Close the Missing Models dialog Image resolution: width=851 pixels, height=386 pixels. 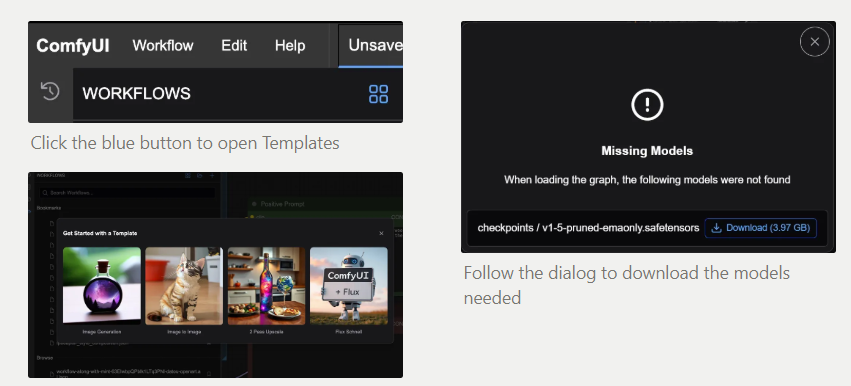[x=815, y=42]
